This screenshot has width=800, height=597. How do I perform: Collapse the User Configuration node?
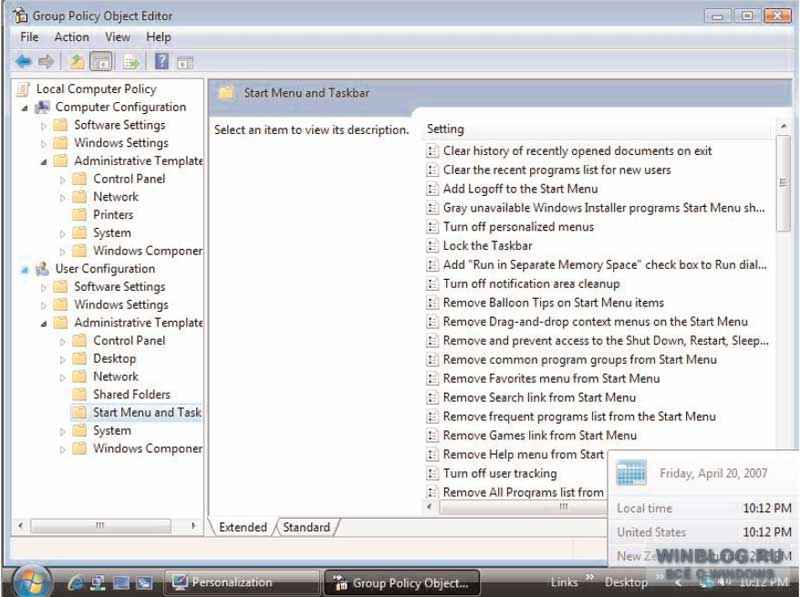24,269
